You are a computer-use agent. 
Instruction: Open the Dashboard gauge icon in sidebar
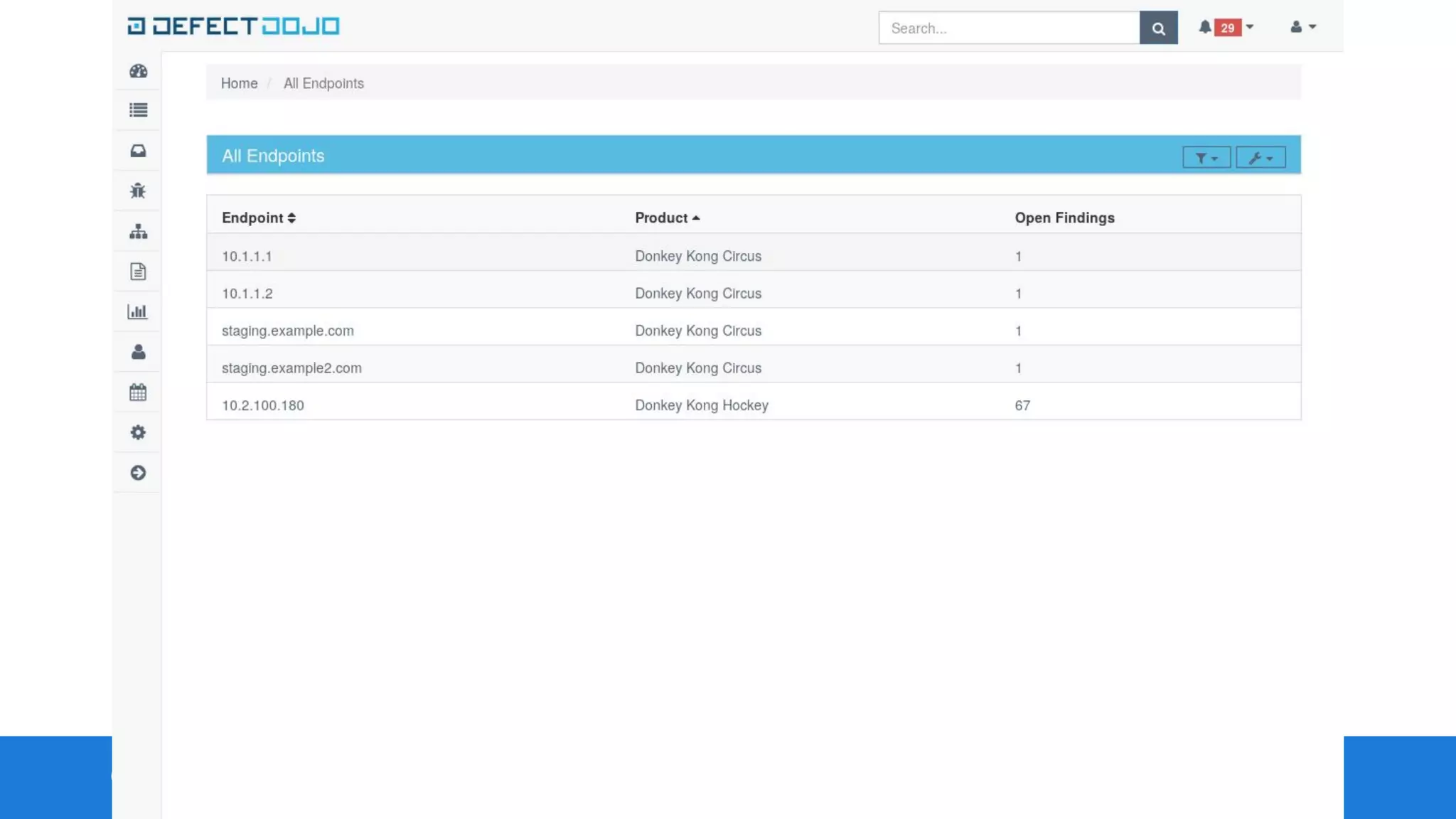pyautogui.click(x=138, y=70)
